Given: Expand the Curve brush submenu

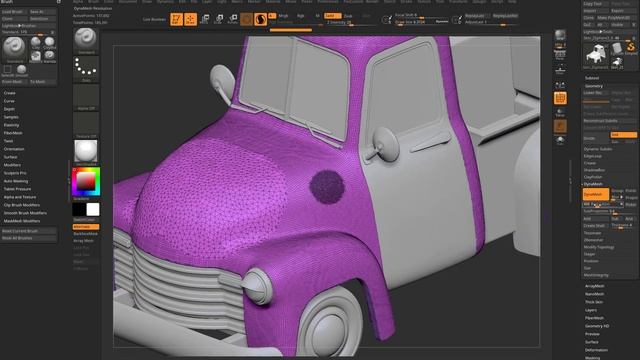Looking at the screenshot, I should [x=9, y=101].
